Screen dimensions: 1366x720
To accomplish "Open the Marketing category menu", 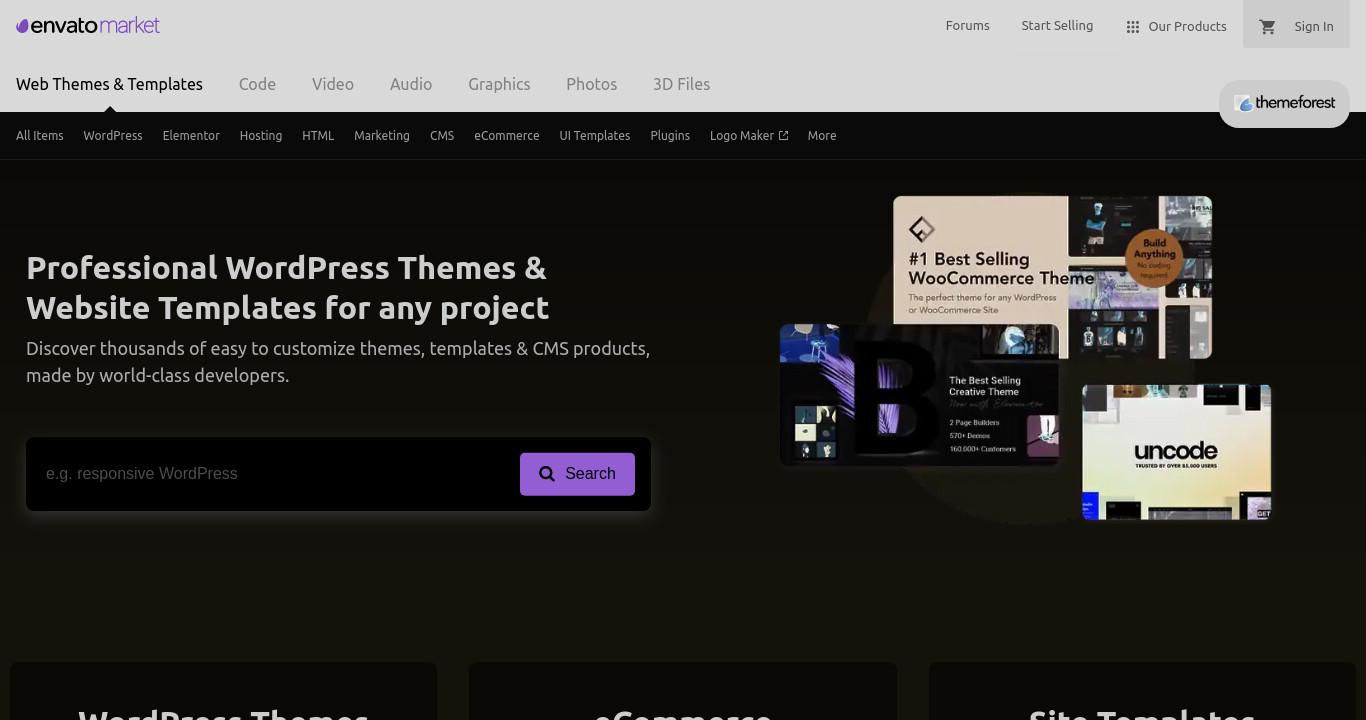I will pyautogui.click(x=382, y=136).
